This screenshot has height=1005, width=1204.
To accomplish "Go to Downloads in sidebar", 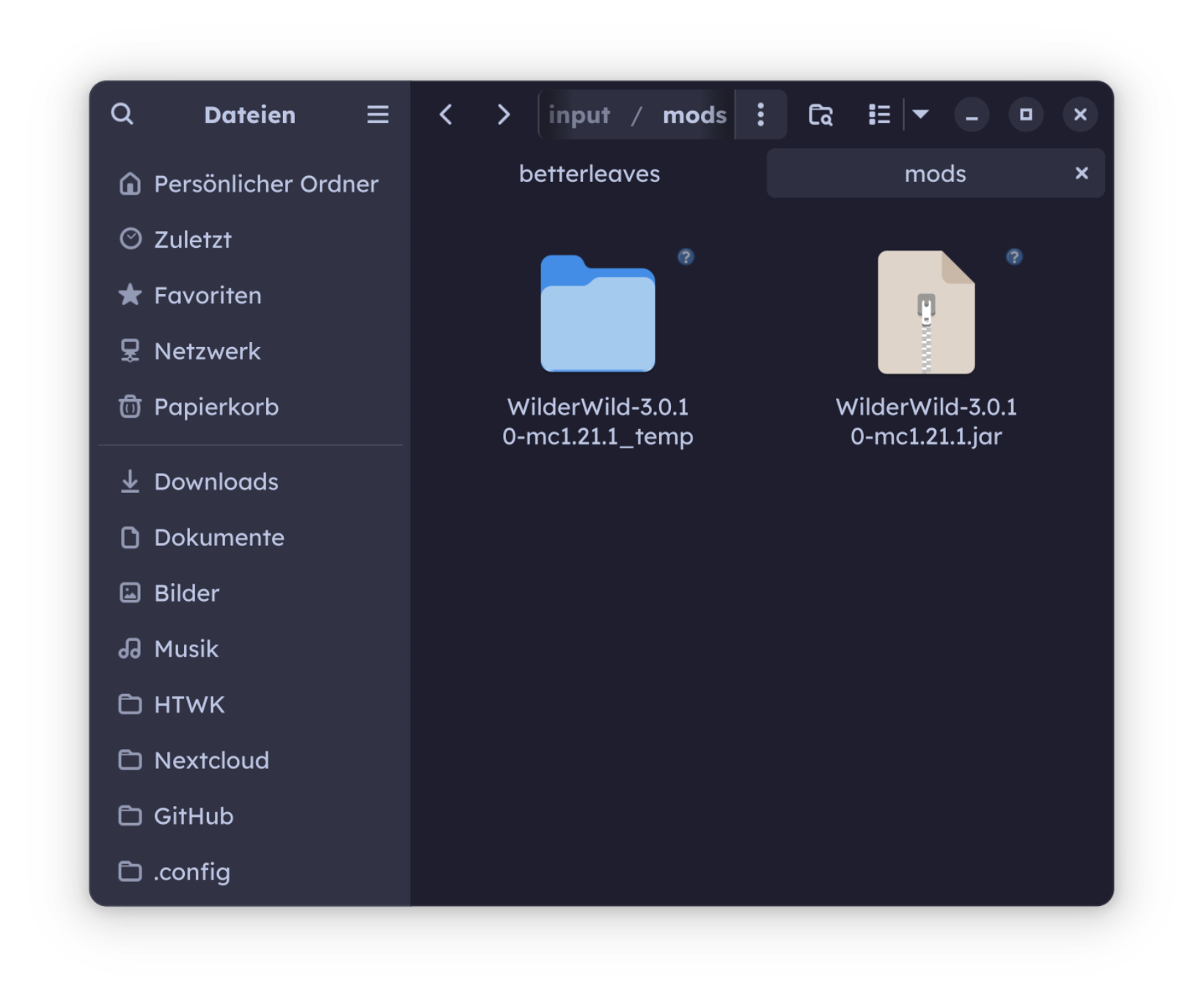I will pyautogui.click(x=216, y=482).
